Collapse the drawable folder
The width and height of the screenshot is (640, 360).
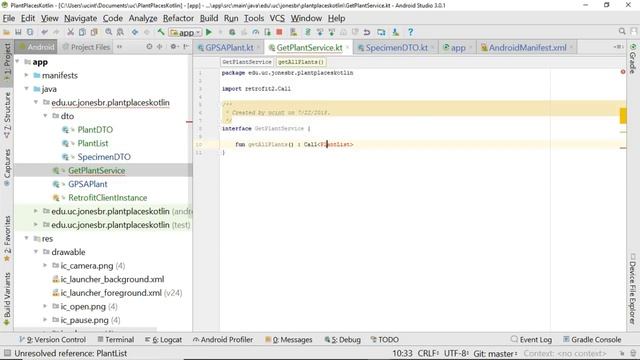coord(36,252)
